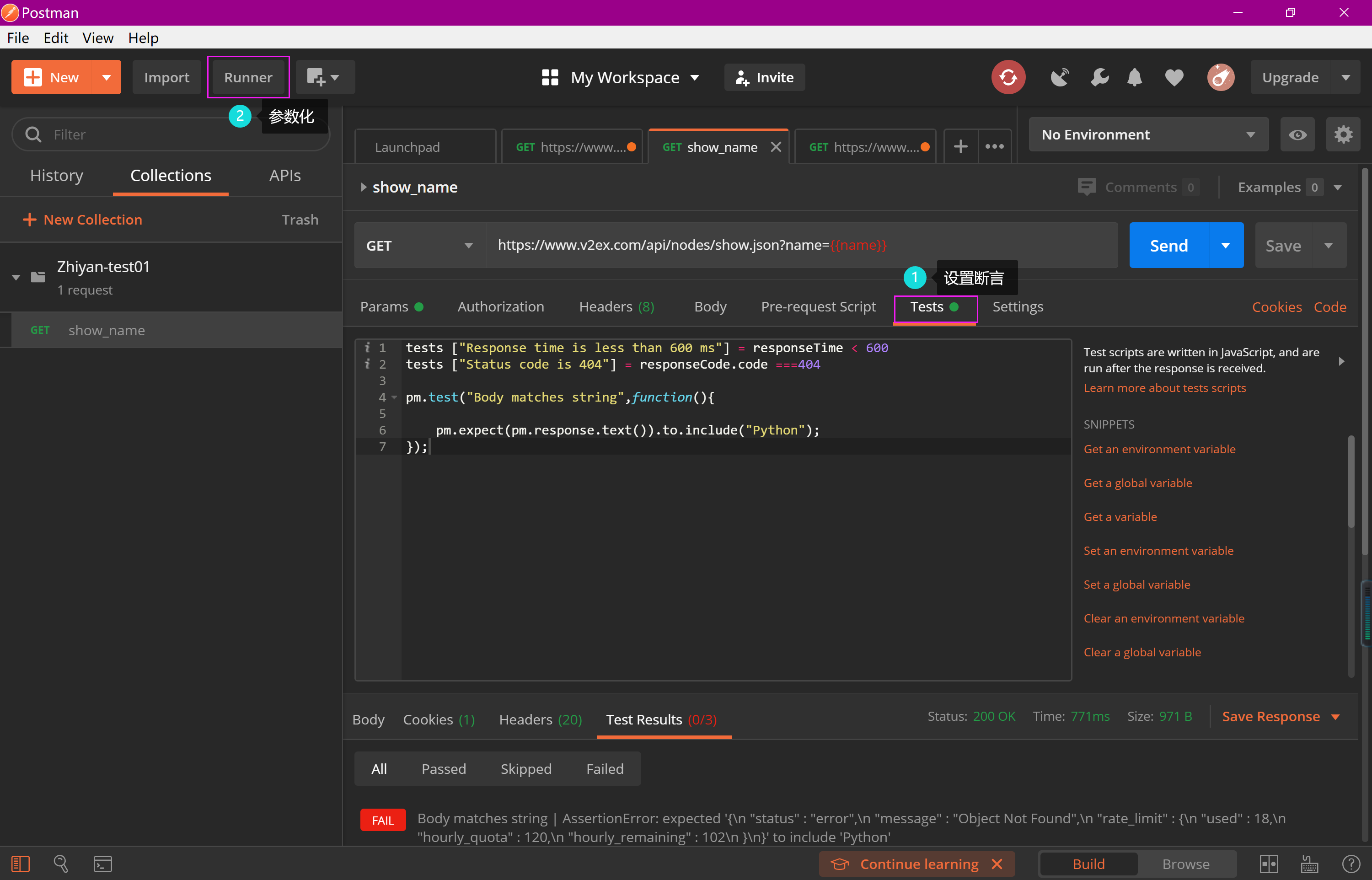Image resolution: width=1372 pixels, height=880 pixels.
Task: Open the workspace grid icon
Action: [x=549, y=77]
